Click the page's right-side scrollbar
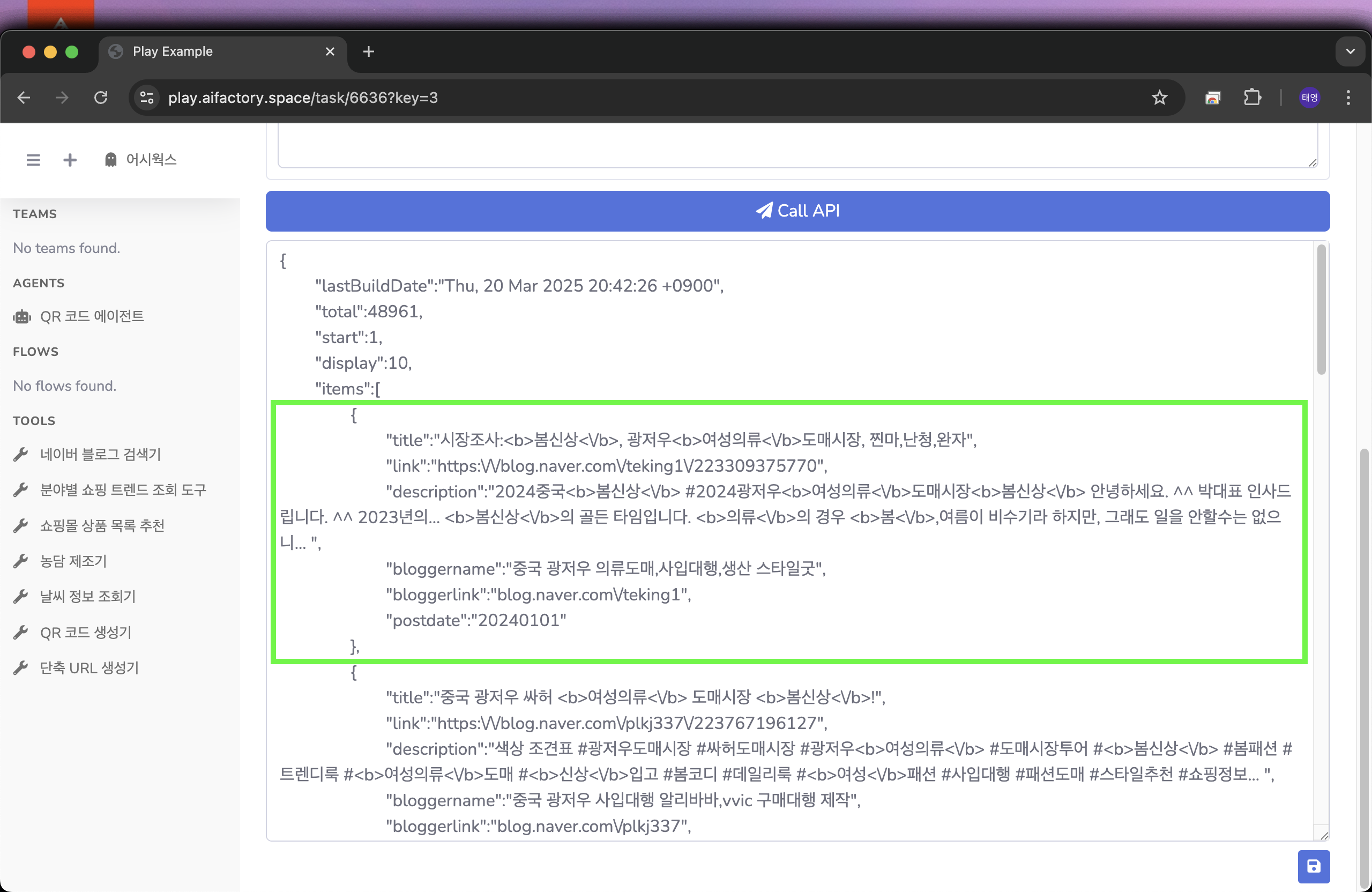 point(1363,669)
